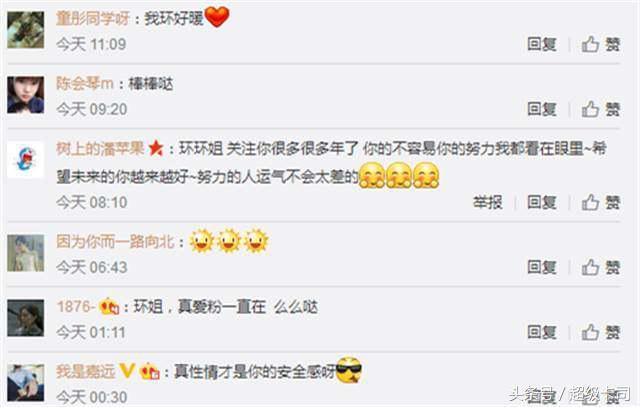This screenshot has width=640, height=407.
Task: Reply to the 09:20 comment
Action: pos(542,109)
